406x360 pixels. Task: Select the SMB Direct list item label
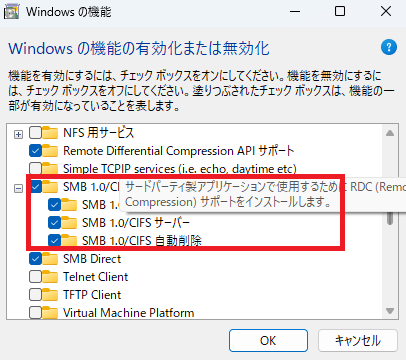tap(92, 259)
